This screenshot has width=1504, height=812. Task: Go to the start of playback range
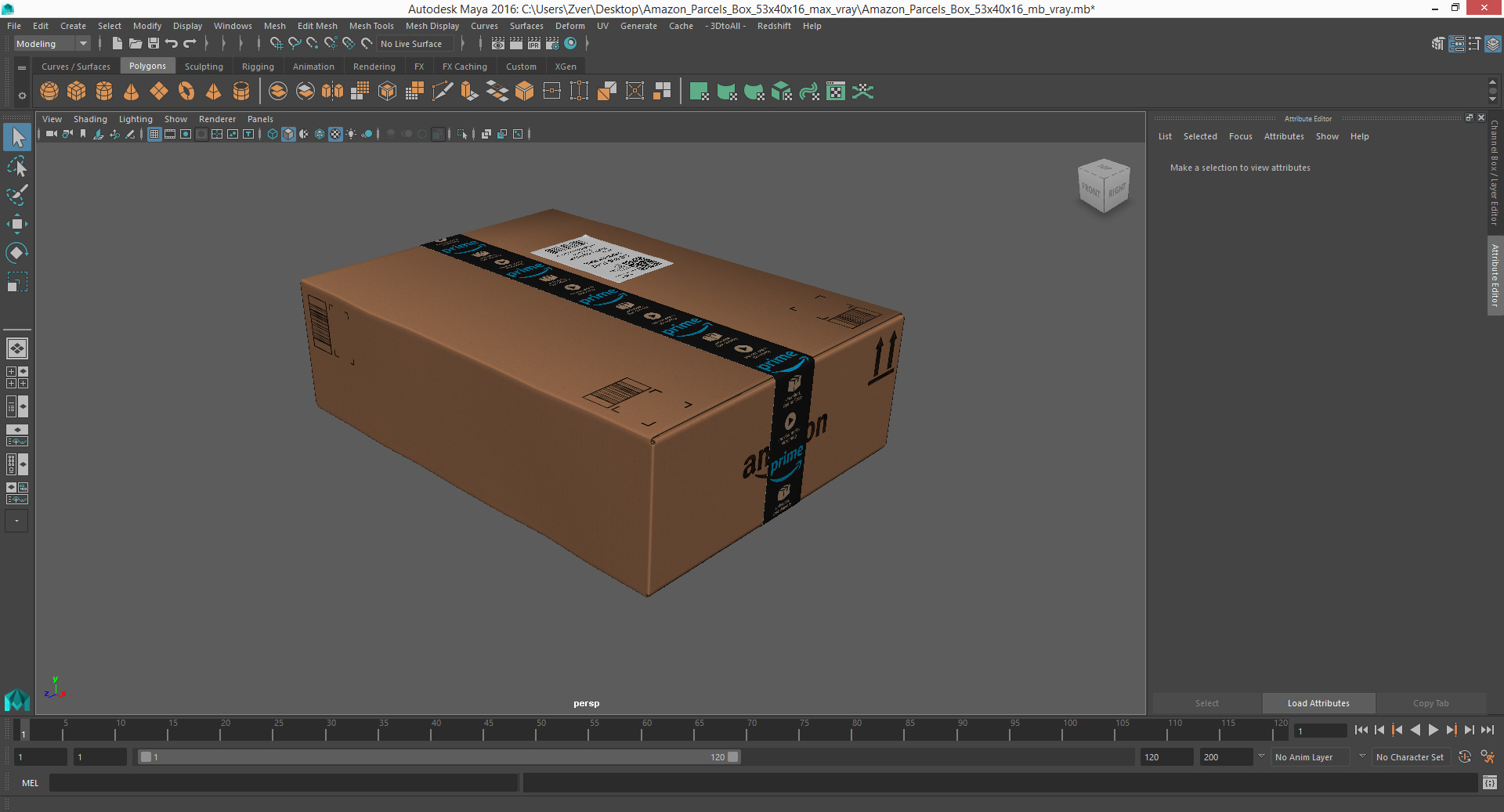click(x=1361, y=730)
